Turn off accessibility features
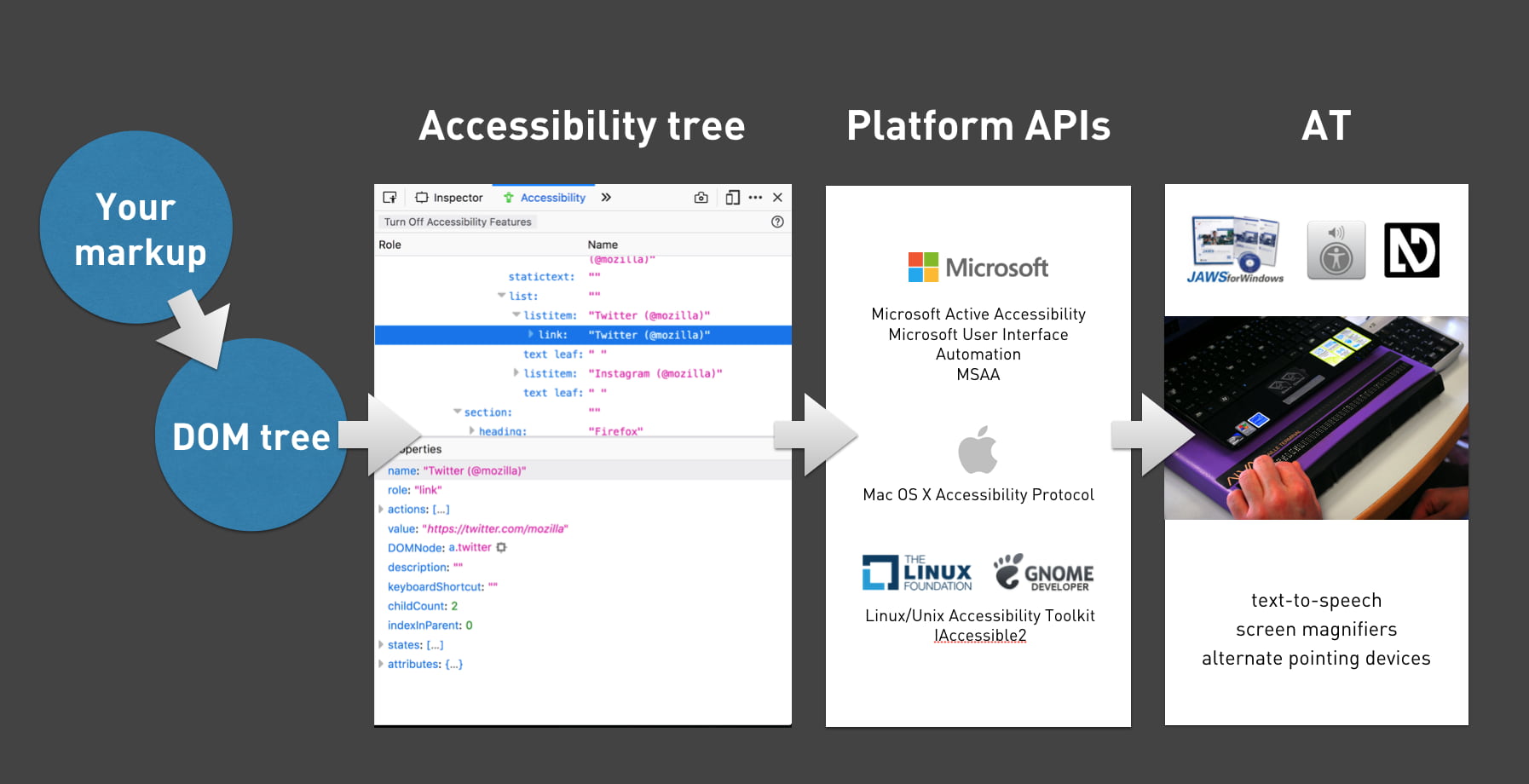The height and width of the screenshot is (784, 1529). point(458,222)
